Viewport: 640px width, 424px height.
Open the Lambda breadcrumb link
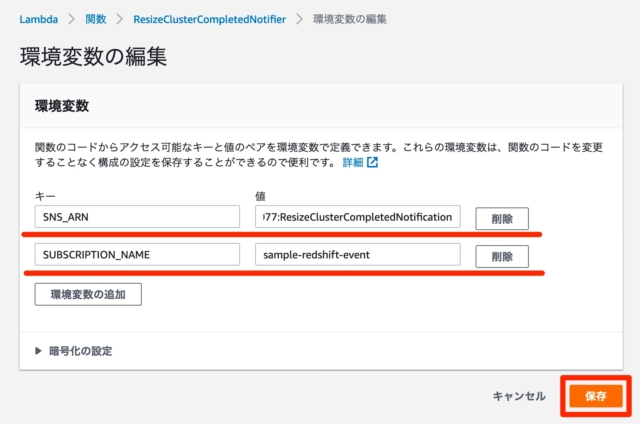39,19
